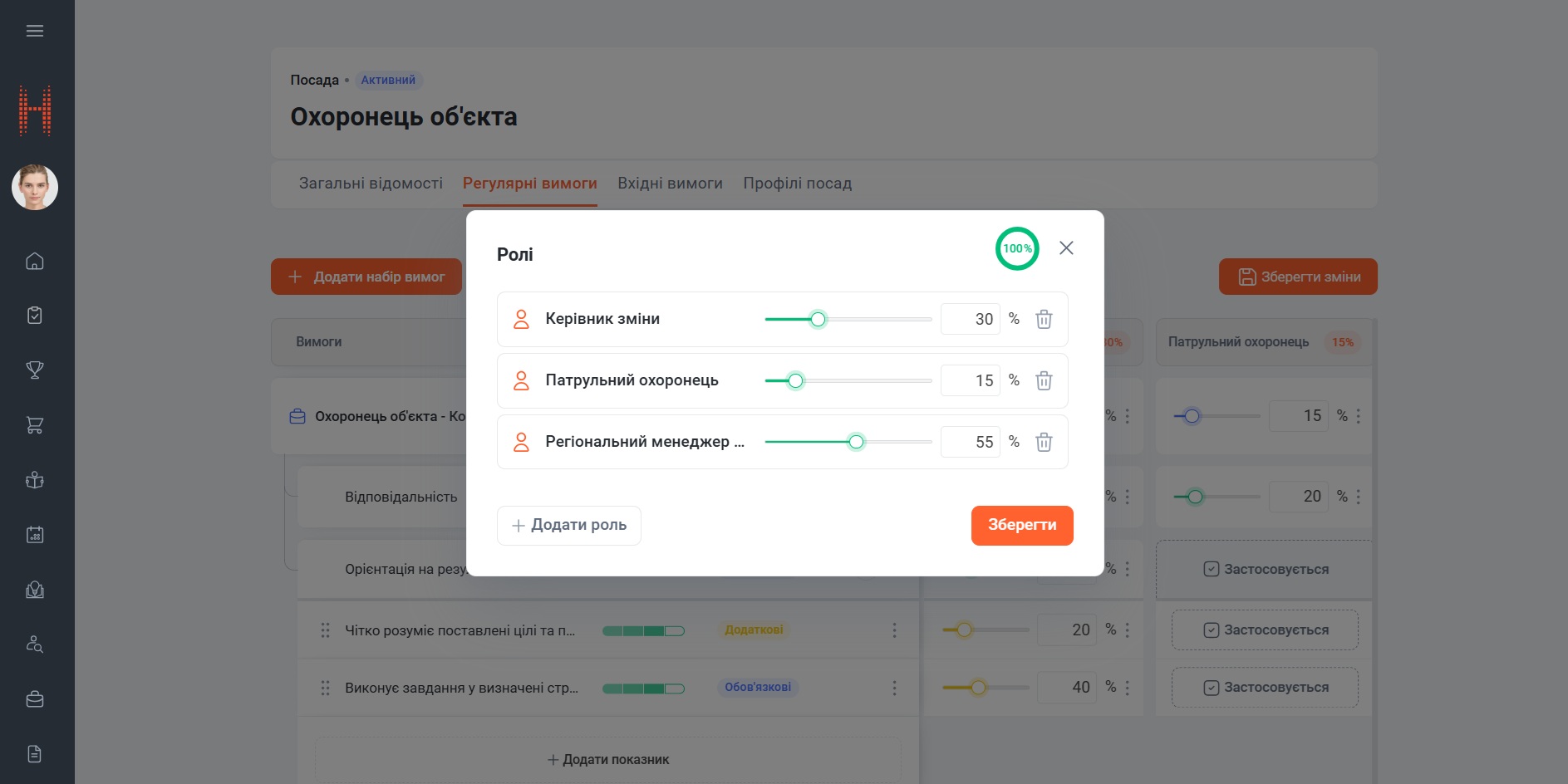This screenshot has height=784, width=1568.
Task: Select the Регулярні вимоги tab
Action: coord(530,184)
